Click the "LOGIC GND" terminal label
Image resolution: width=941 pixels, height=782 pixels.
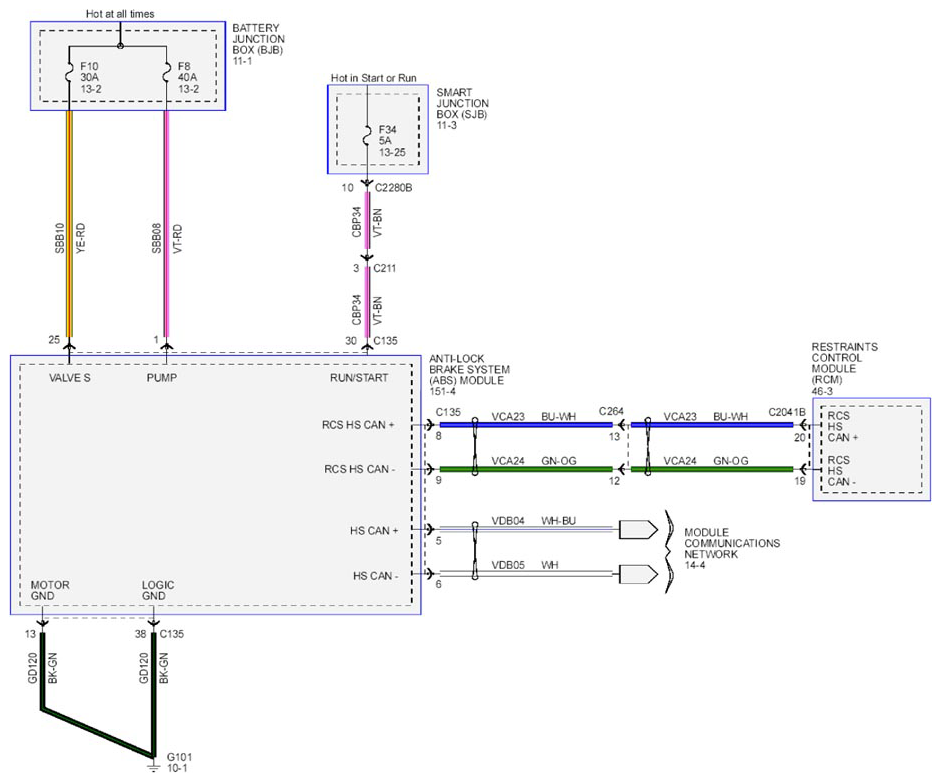point(158,590)
